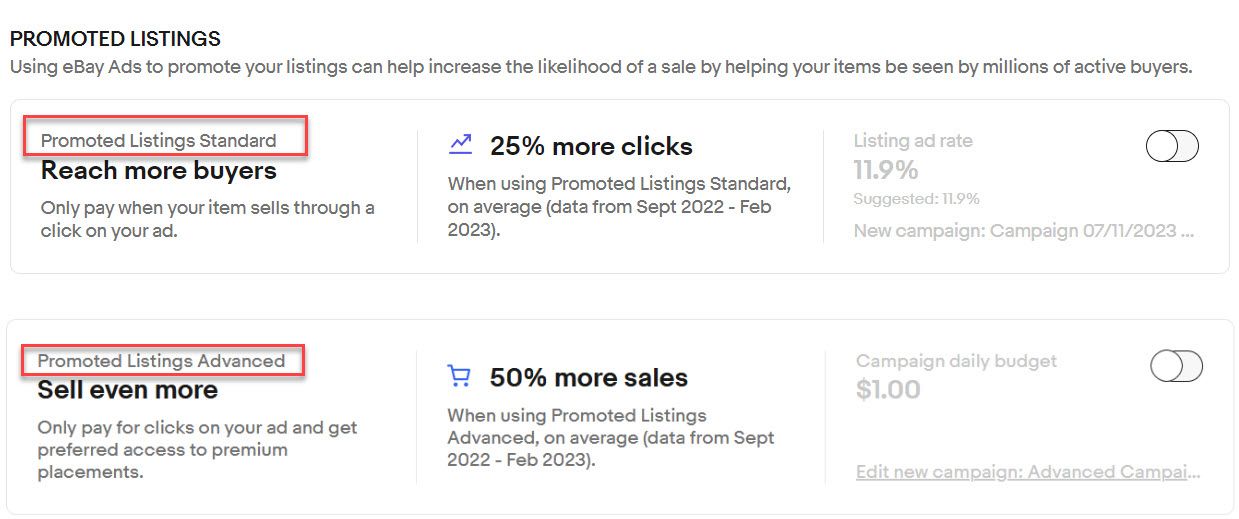Click the shopping cart icon beside 50% more sales
1239x519 pixels.
459,377
